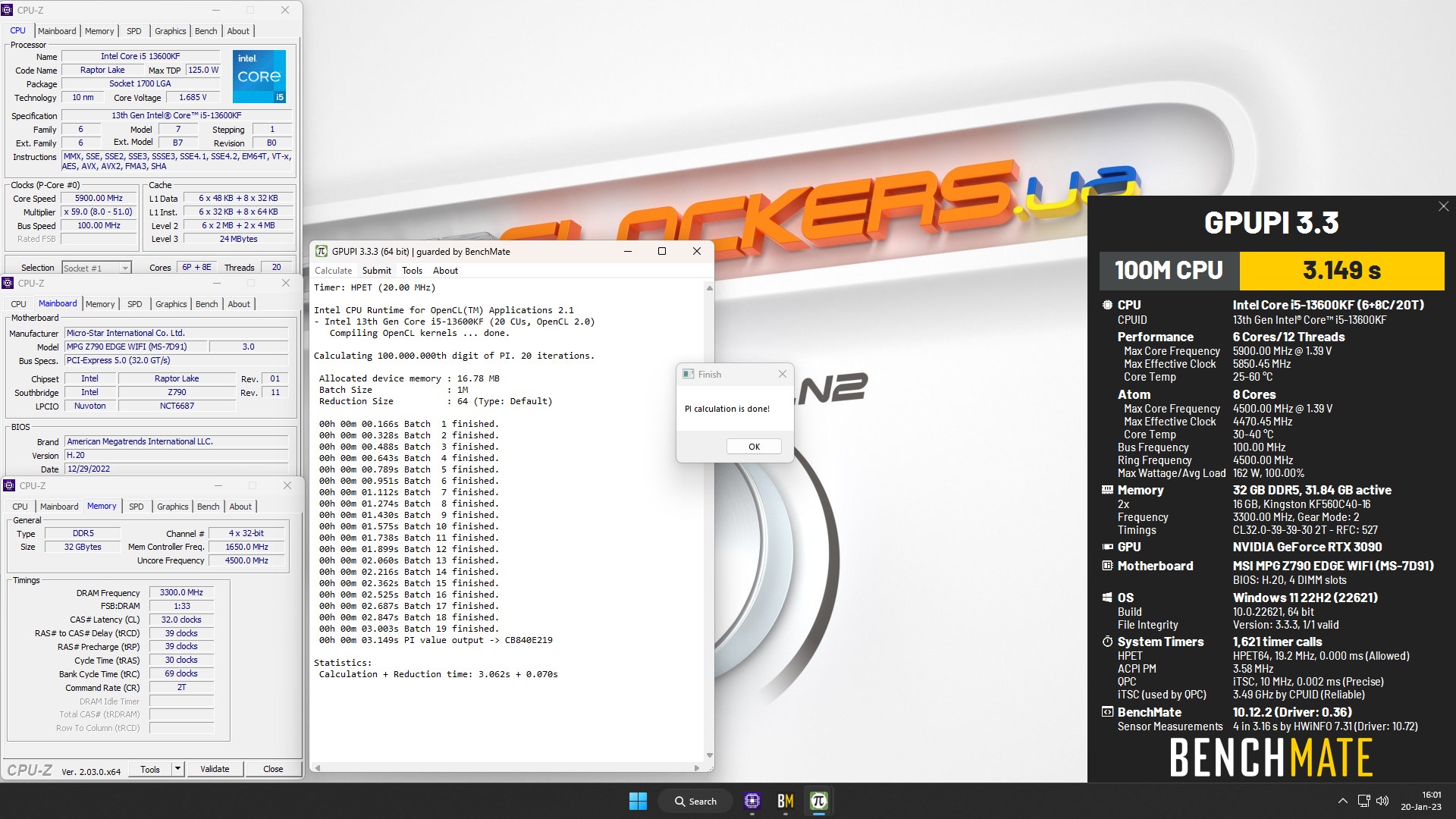This screenshot has height=819, width=1456.
Task: Select Bench tab in Memory CPU-Z window
Action: click(209, 507)
